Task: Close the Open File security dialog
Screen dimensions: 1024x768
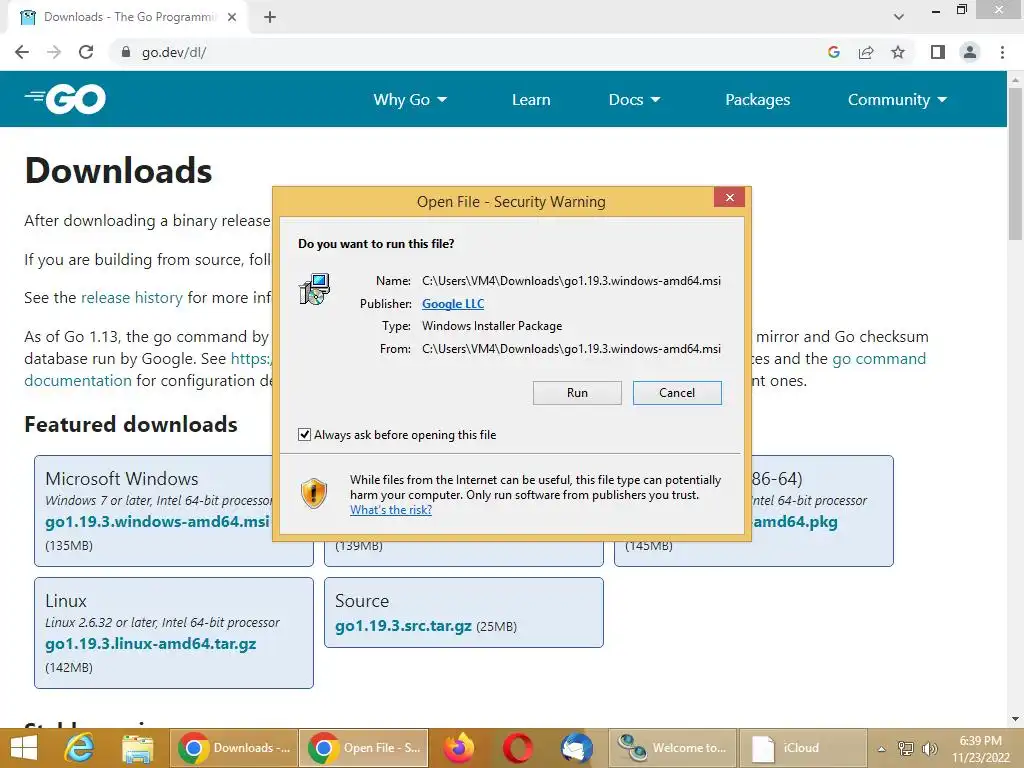Action: [x=729, y=197]
